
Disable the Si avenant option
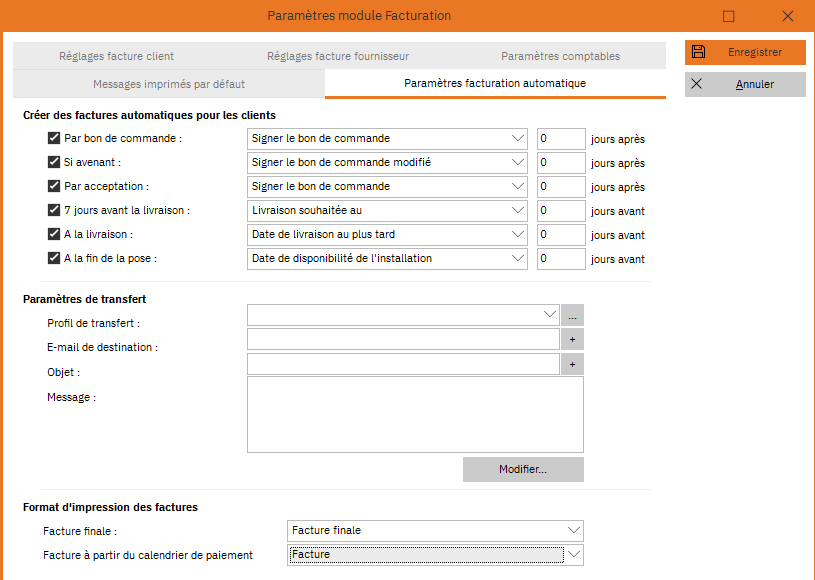tap(53, 162)
